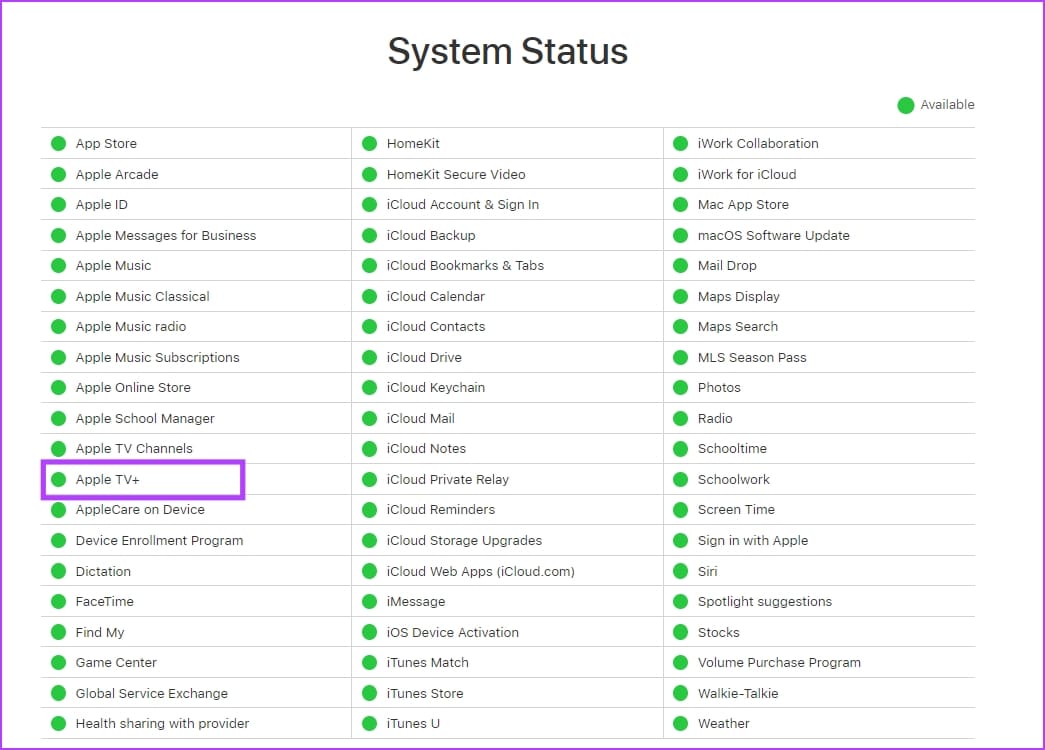Click the Schoolwork entry text

[734, 479]
